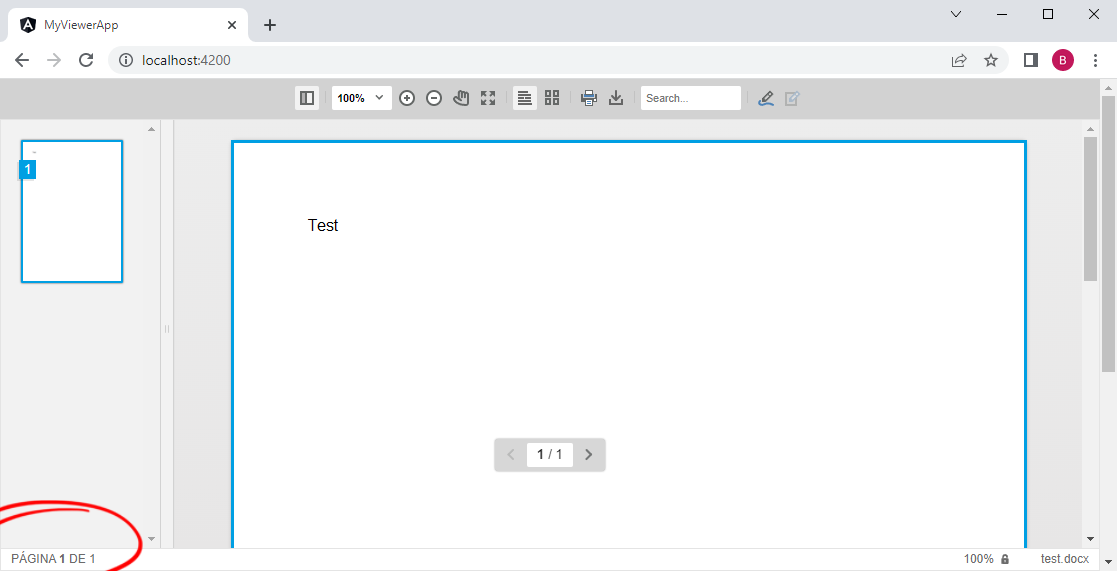Switch to continuous page layout
This screenshot has width=1117, height=571.
coord(525,98)
